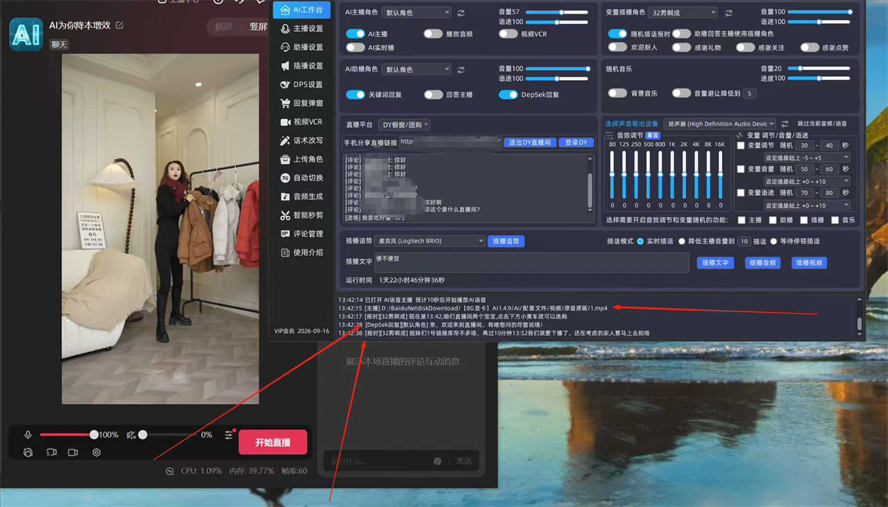
Task: Click the rotate refresh icon in bottom-left toolbar
Action: pyautogui.click(x=28, y=453)
